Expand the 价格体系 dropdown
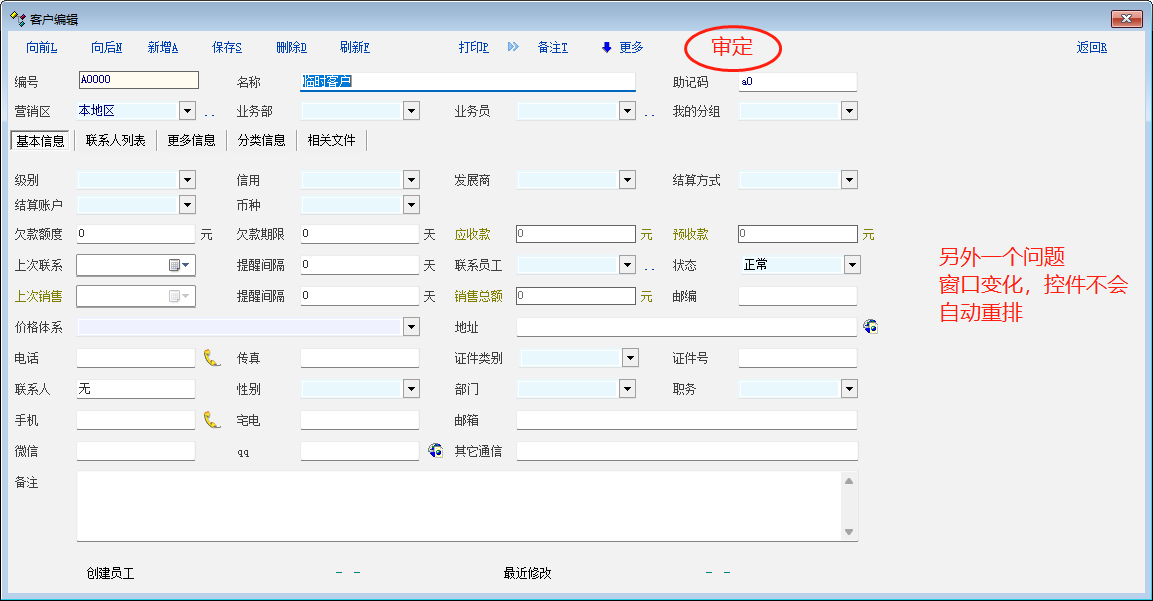Viewport: 1153px width, 601px height. [x=411, y=327]
